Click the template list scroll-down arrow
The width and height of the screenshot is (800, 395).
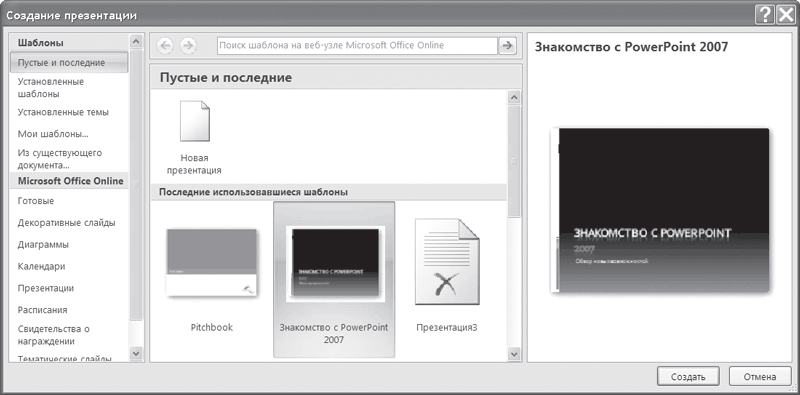514,353
